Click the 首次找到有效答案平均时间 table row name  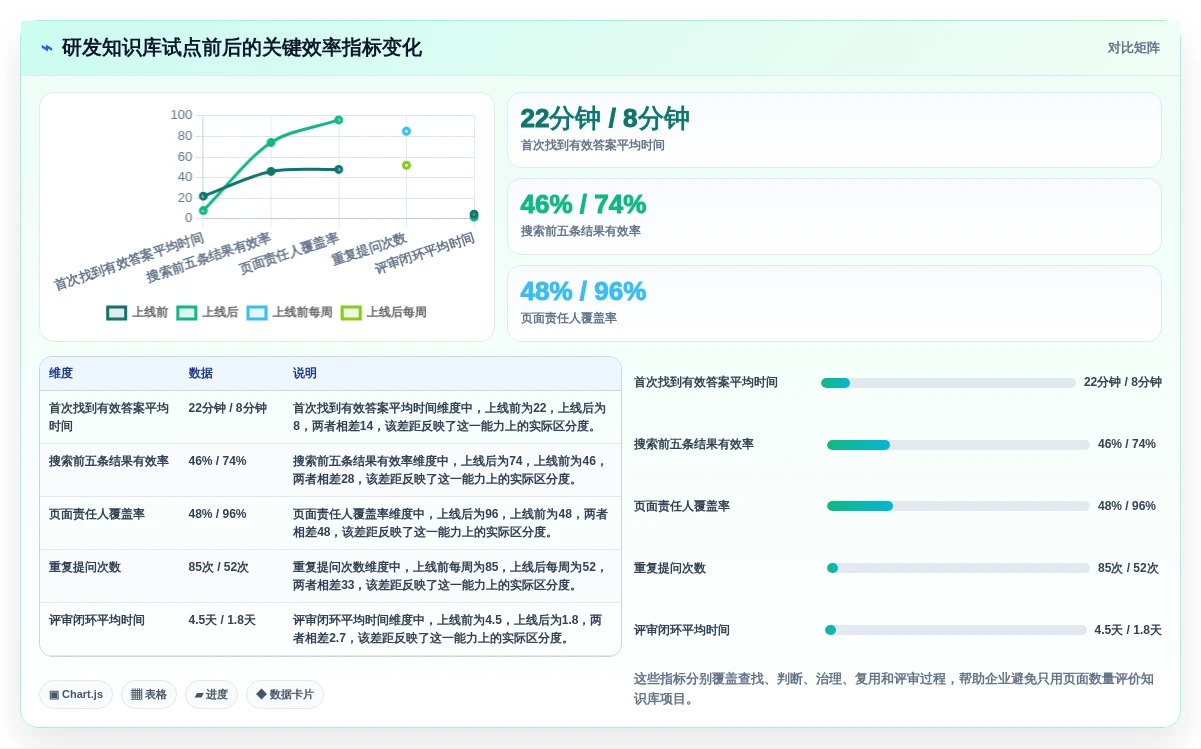click(109, 417)
